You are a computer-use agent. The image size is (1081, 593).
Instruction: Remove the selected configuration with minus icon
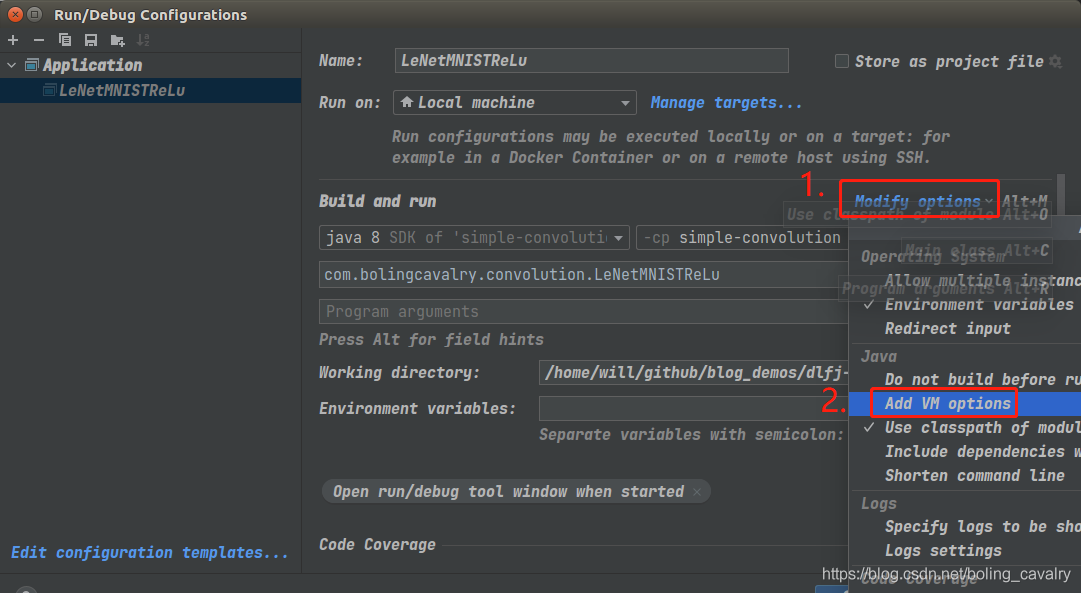pos(39,40)
